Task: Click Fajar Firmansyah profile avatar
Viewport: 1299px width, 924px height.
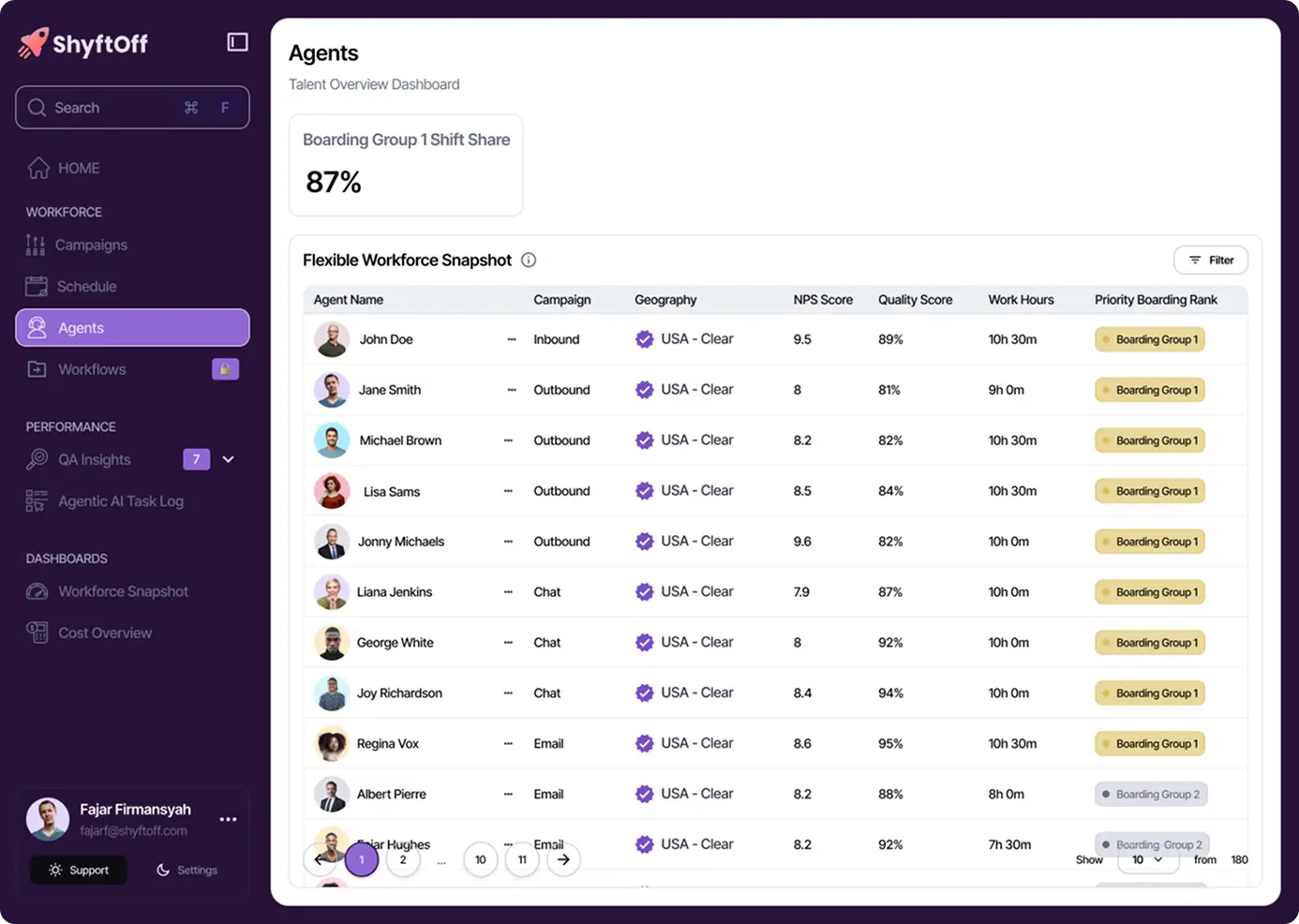Action: 48,819
